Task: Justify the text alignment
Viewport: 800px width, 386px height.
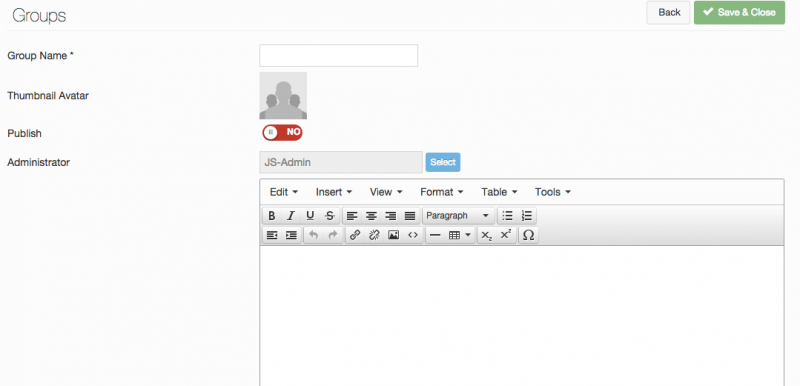Action: point(410,216)
